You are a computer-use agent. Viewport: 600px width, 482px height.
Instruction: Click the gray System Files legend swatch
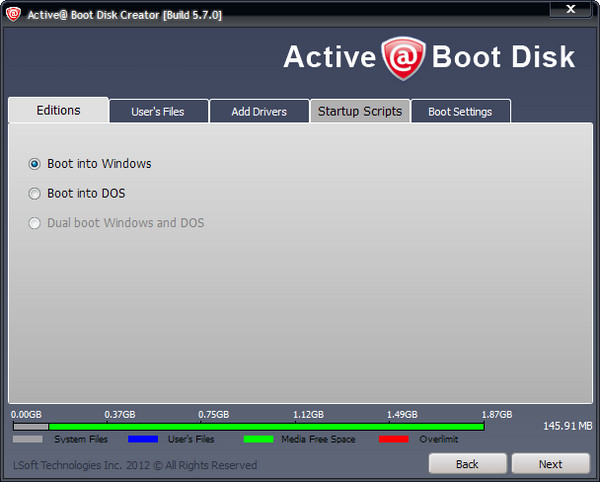click(28, 439)
